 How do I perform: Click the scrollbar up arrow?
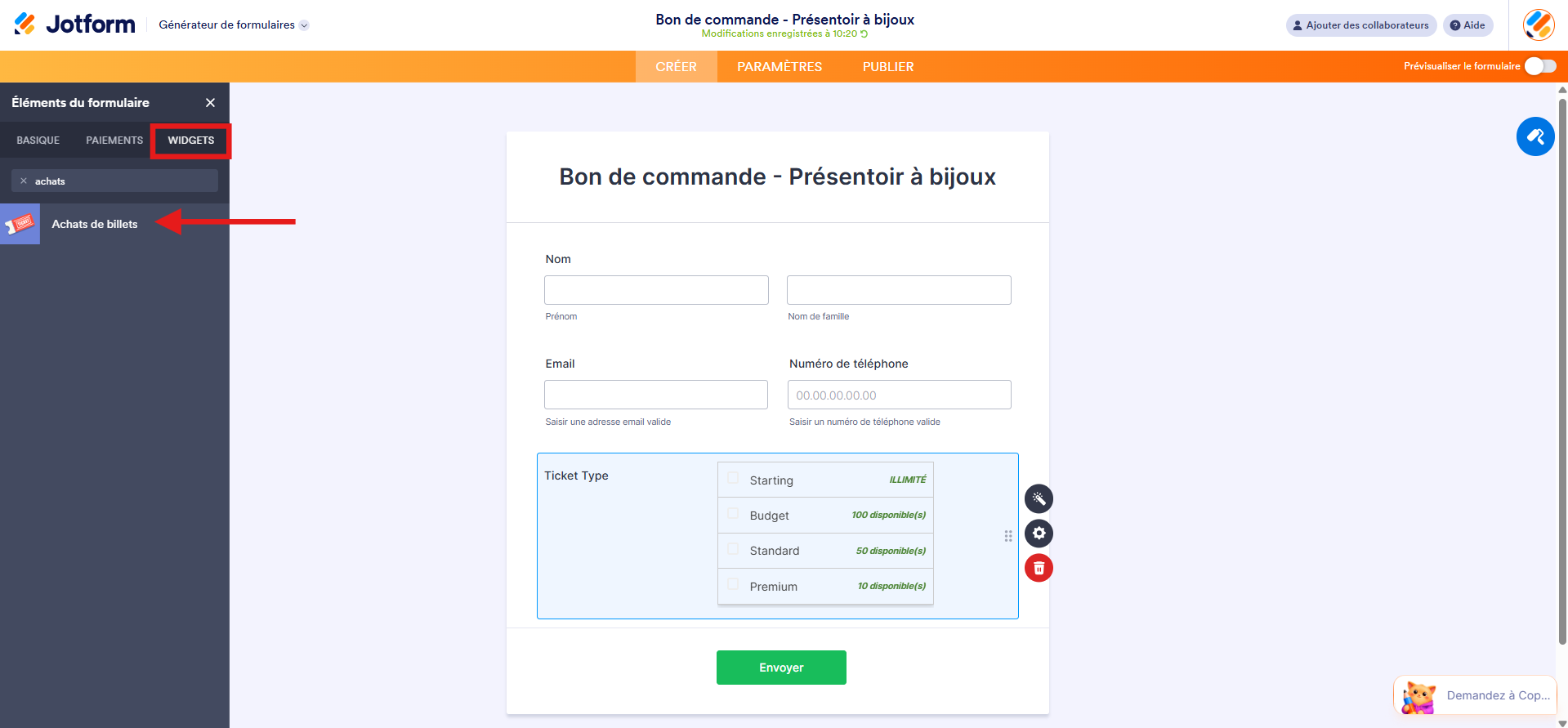[1562, 90]
